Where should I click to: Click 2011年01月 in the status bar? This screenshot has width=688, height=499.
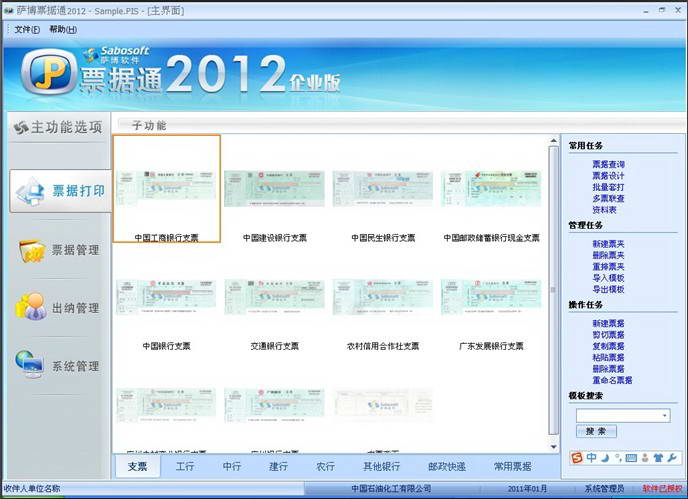pos(527,488)
